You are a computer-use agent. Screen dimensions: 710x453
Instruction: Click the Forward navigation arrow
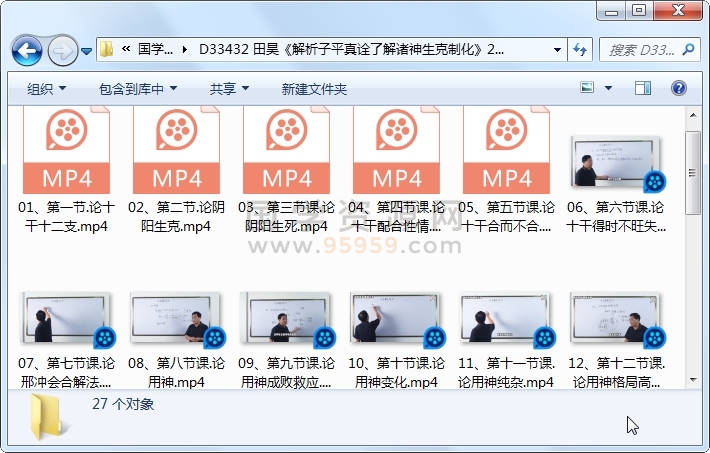[x=62, y=51]
